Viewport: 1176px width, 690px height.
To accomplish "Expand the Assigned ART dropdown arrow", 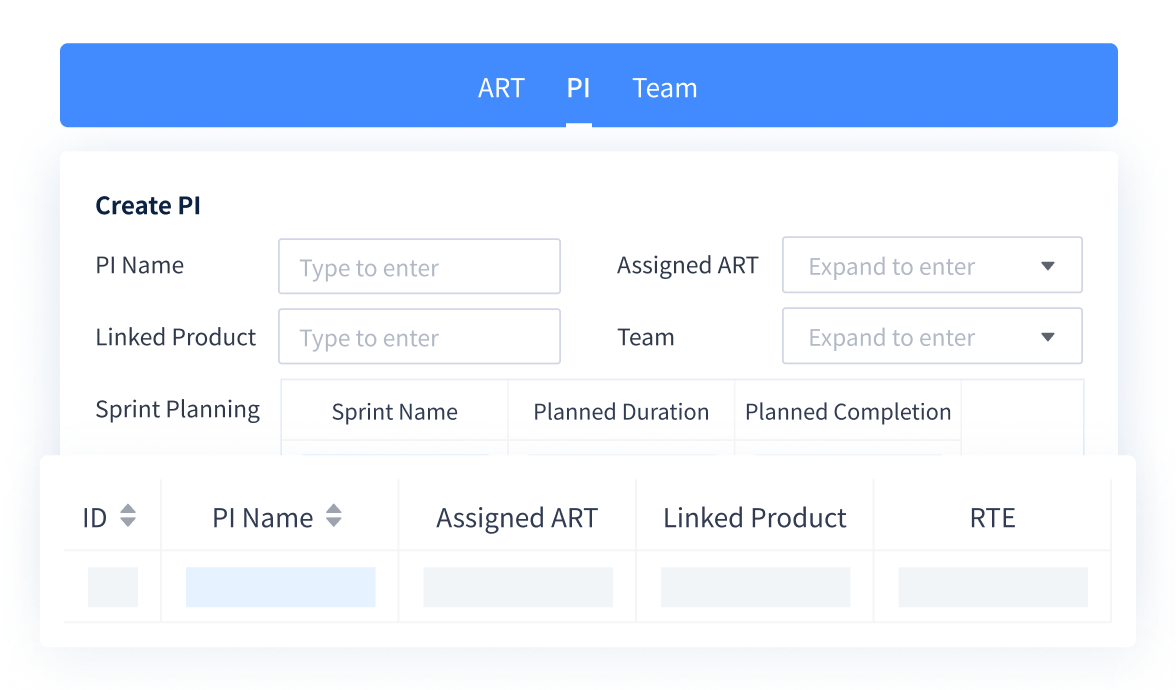I will point(1048,266).
